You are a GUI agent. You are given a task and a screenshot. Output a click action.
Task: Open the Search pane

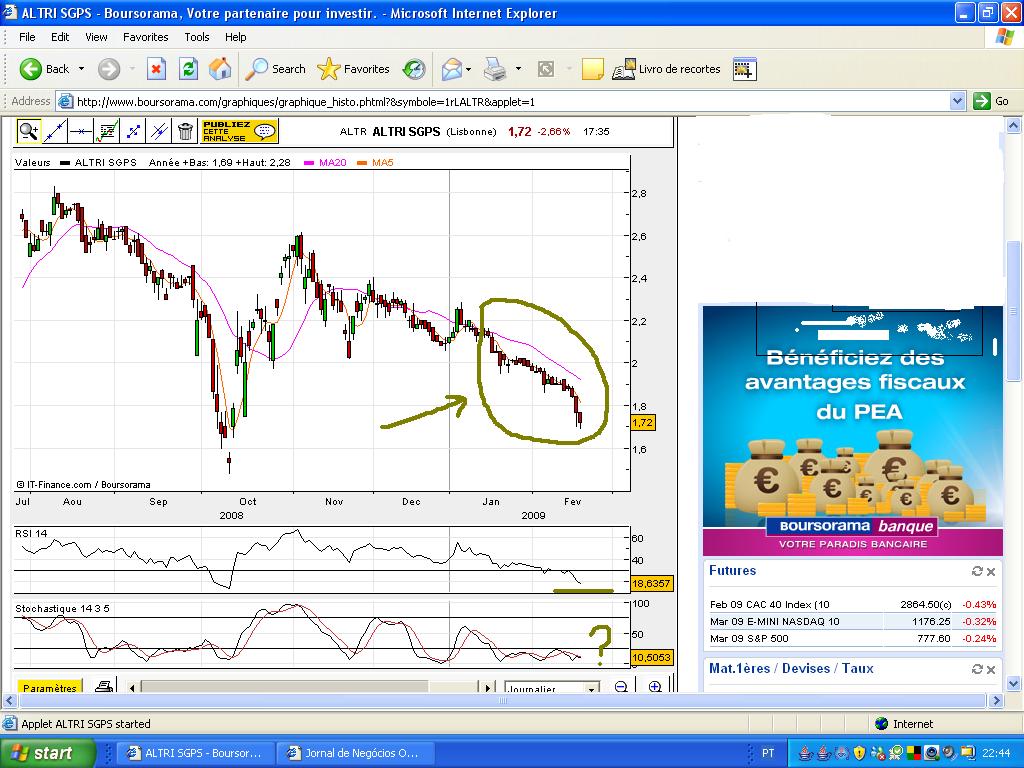pyautogui.click(x=275, y=69)
